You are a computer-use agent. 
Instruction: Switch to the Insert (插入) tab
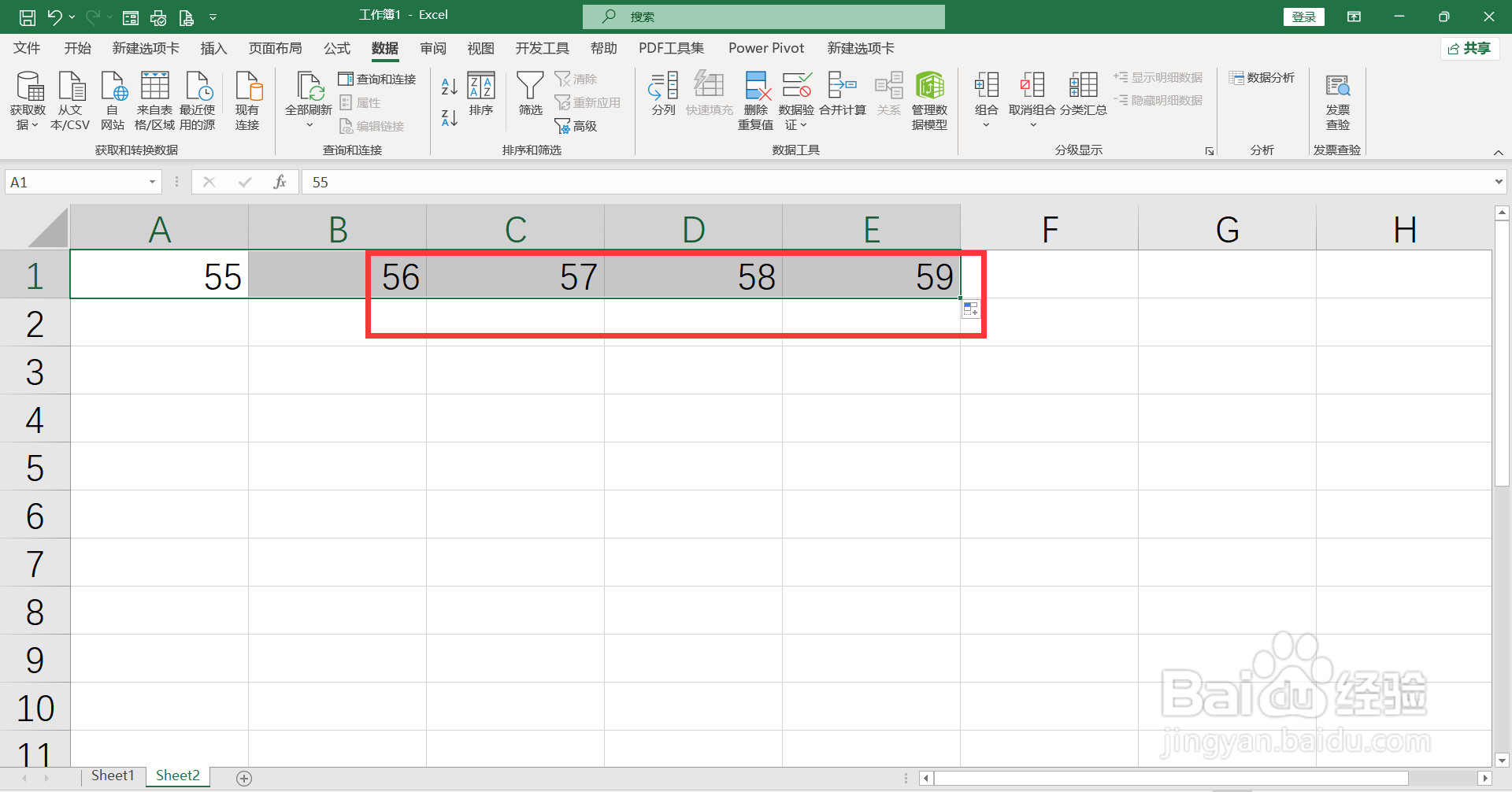pos(213,48)
